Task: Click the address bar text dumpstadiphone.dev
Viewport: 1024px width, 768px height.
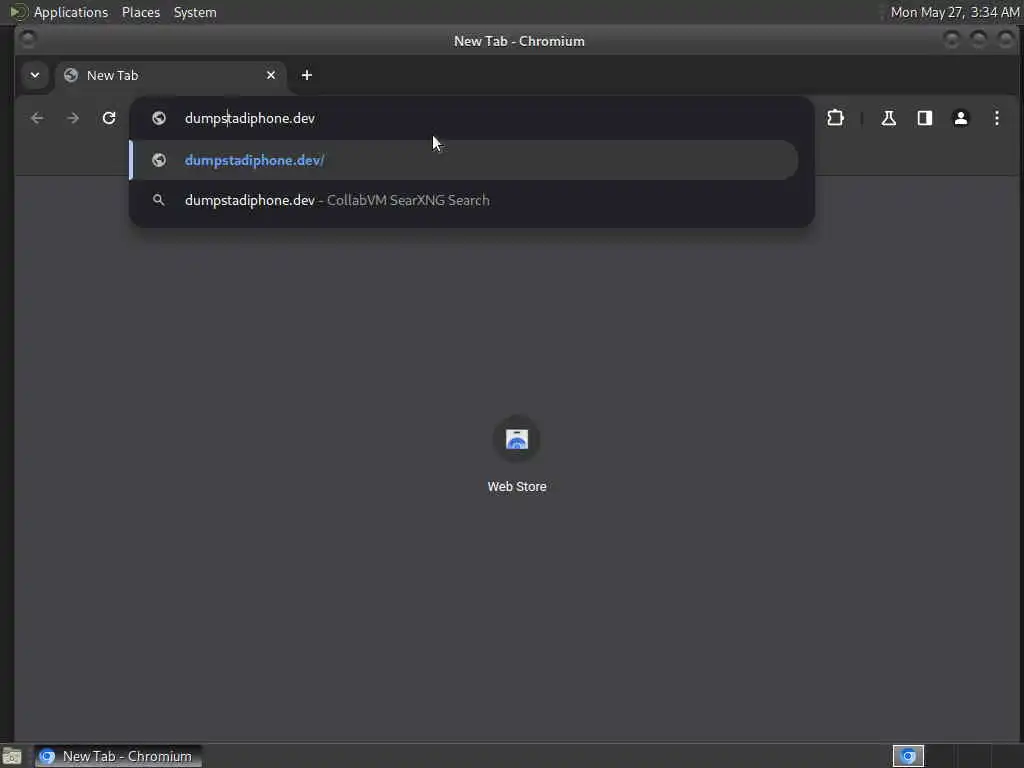Action: 249,118
